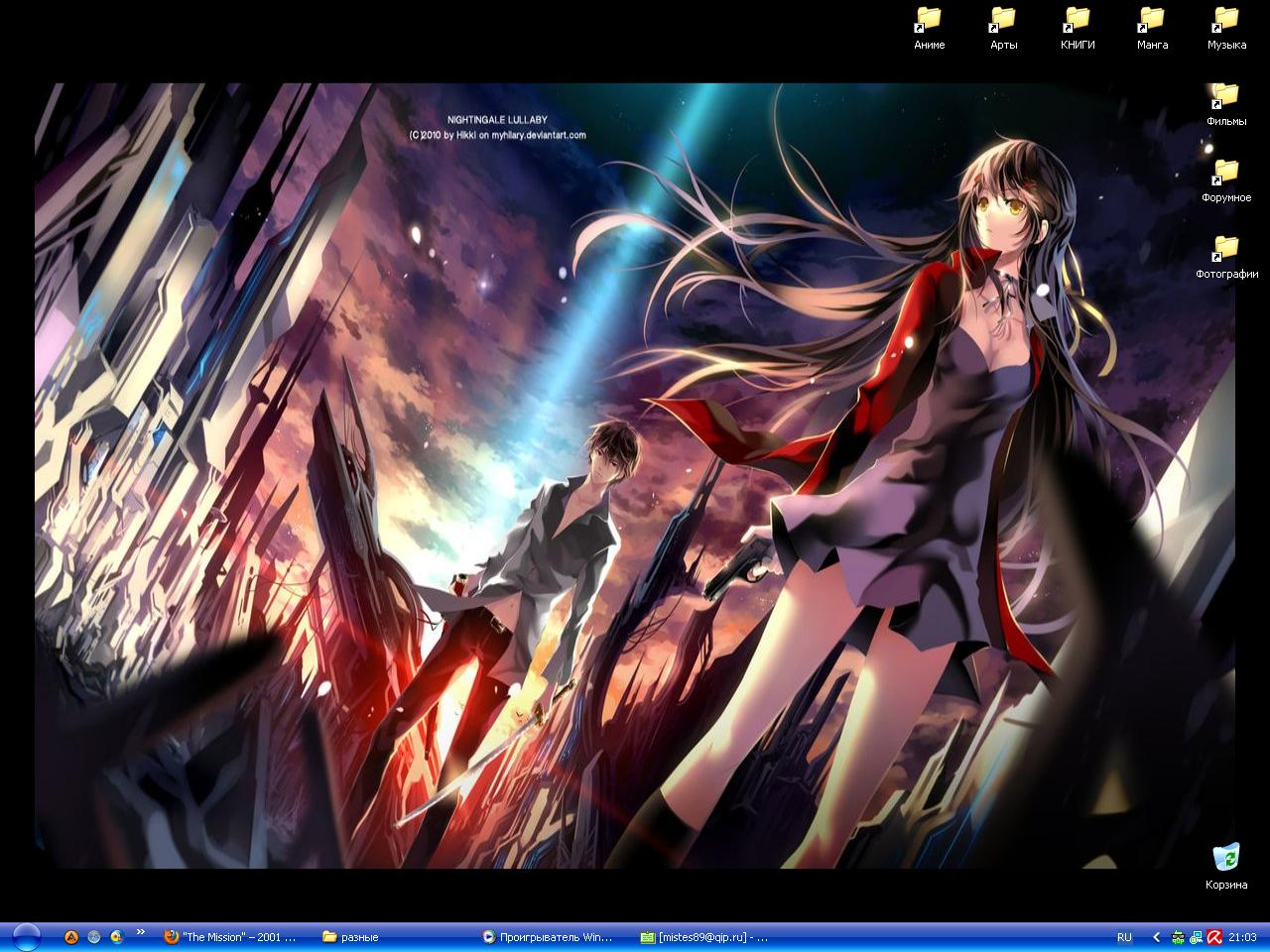Viewport: 1270px width, 952px height.
Task: Select the Арты folder shortcut
Action: point(1003,28)
